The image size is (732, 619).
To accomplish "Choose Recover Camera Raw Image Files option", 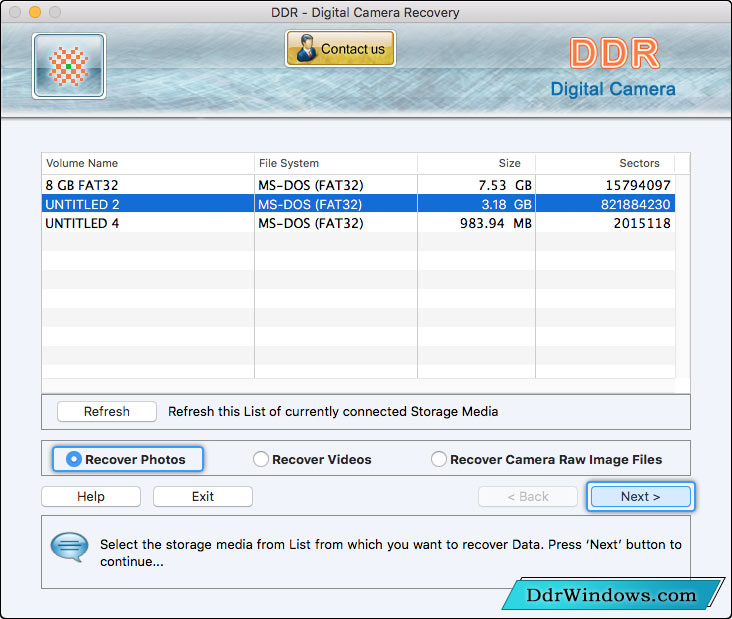I will click(547, 459).
